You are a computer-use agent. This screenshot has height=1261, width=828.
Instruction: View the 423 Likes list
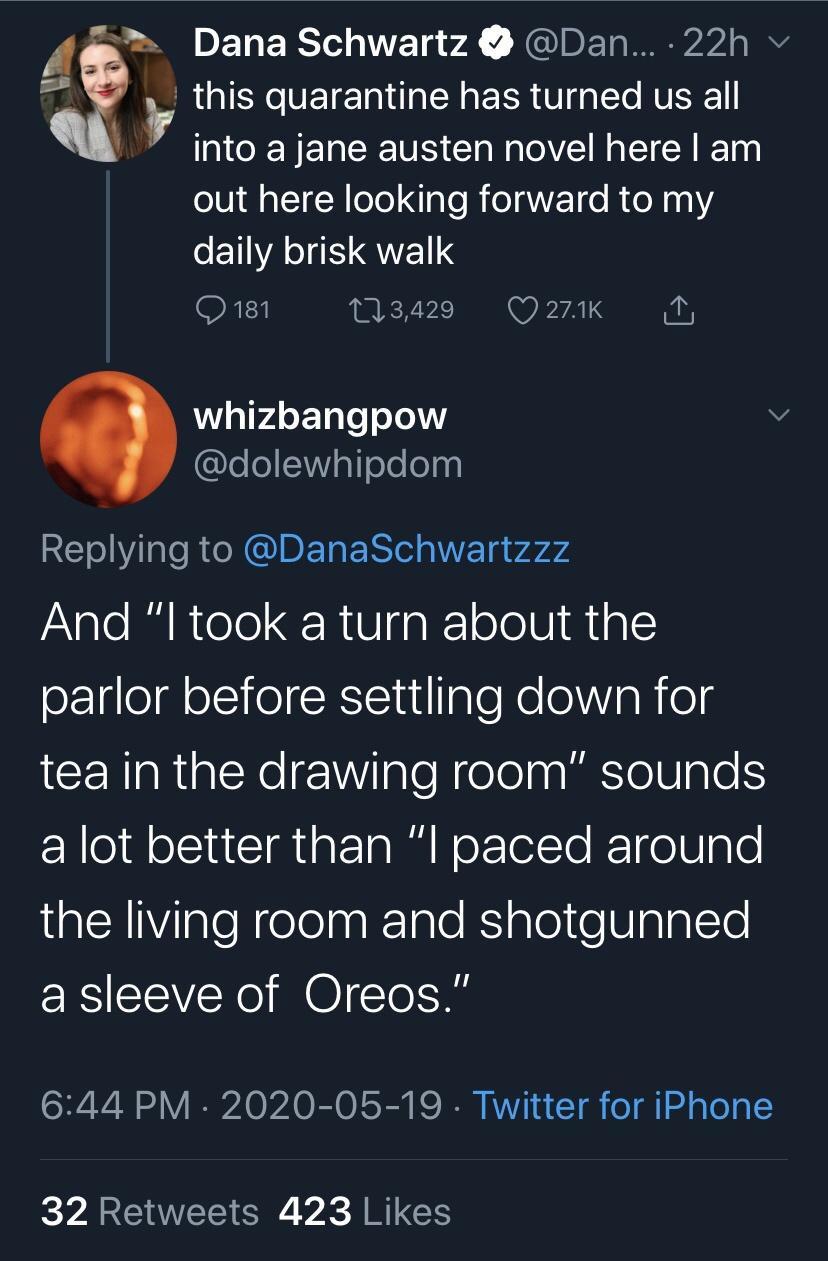coord(365,1212)
